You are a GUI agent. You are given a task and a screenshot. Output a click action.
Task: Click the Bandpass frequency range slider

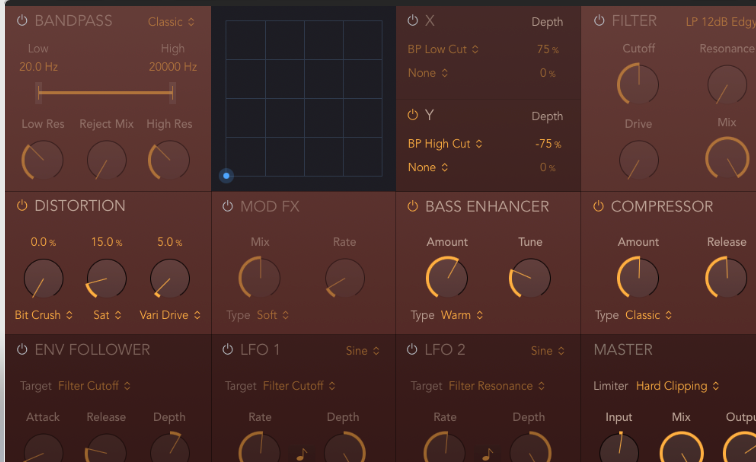pos(105,93)
